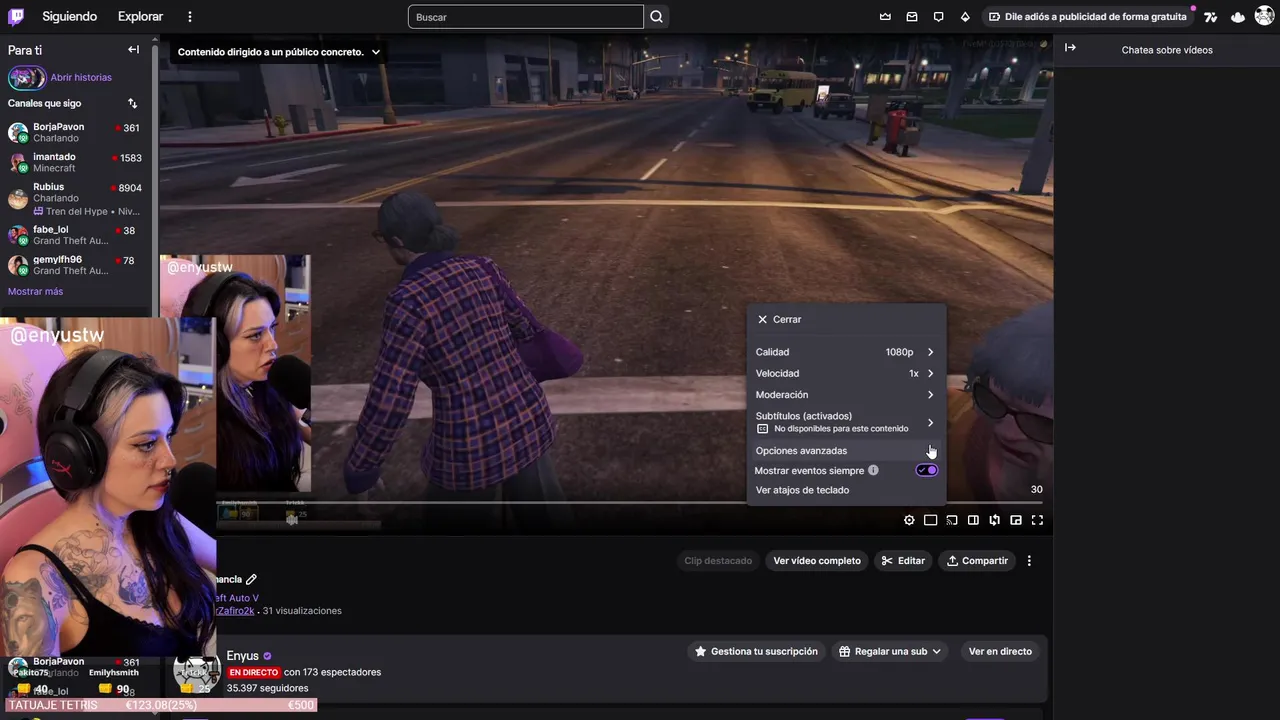Image resolution: width=1280 pixels, height=720 pixels.
Task: Click the con 173 espectadores text
Action: point(332,672)
